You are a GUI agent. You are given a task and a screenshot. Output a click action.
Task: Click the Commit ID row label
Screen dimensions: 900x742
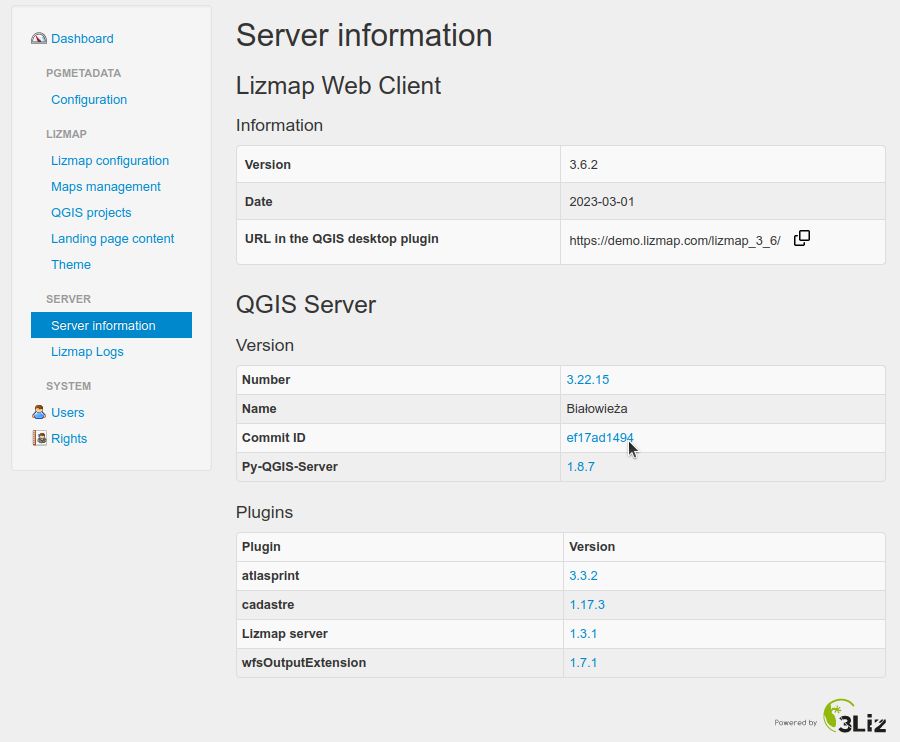[273, 438]
